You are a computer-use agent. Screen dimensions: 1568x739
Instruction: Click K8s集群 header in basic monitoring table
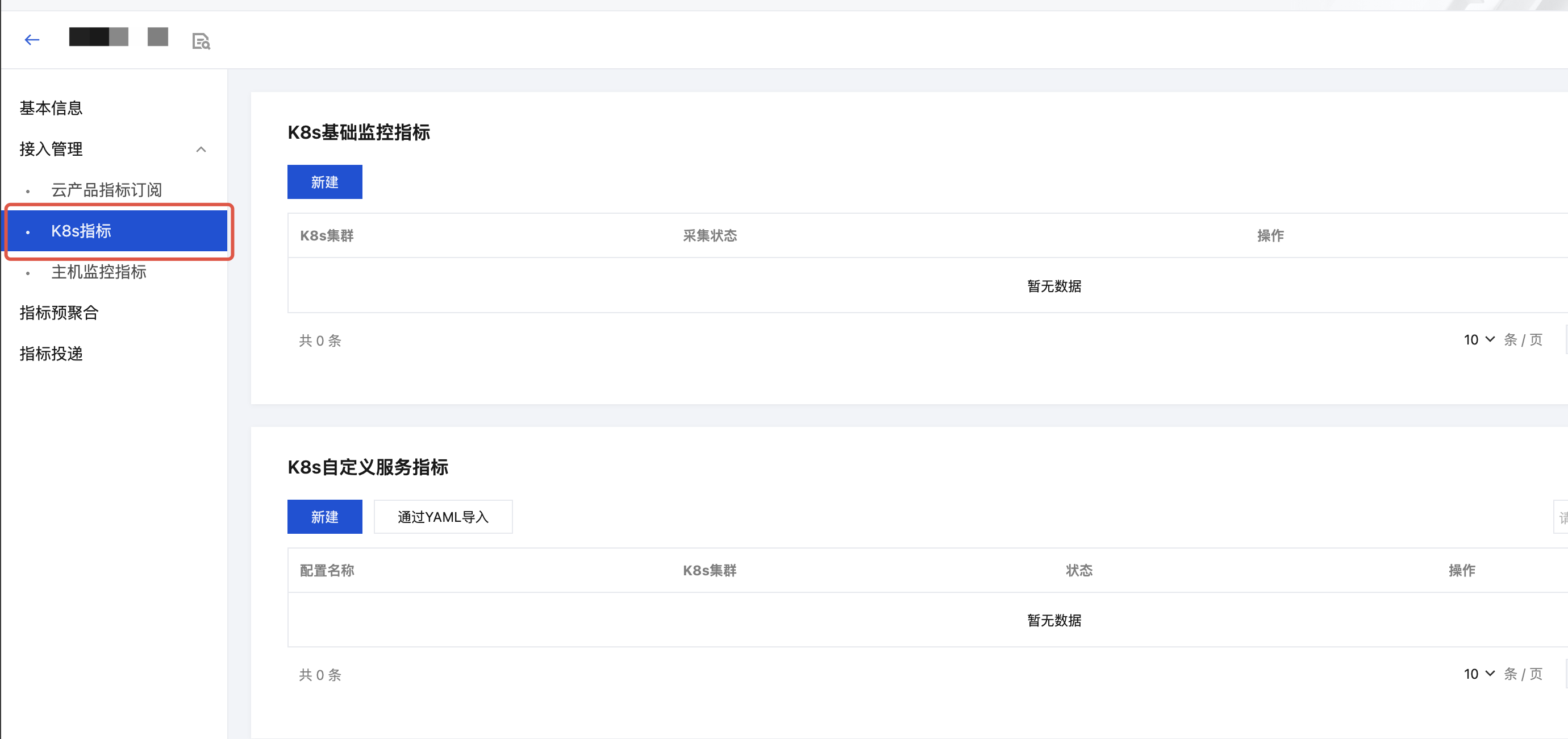(327, 236)
